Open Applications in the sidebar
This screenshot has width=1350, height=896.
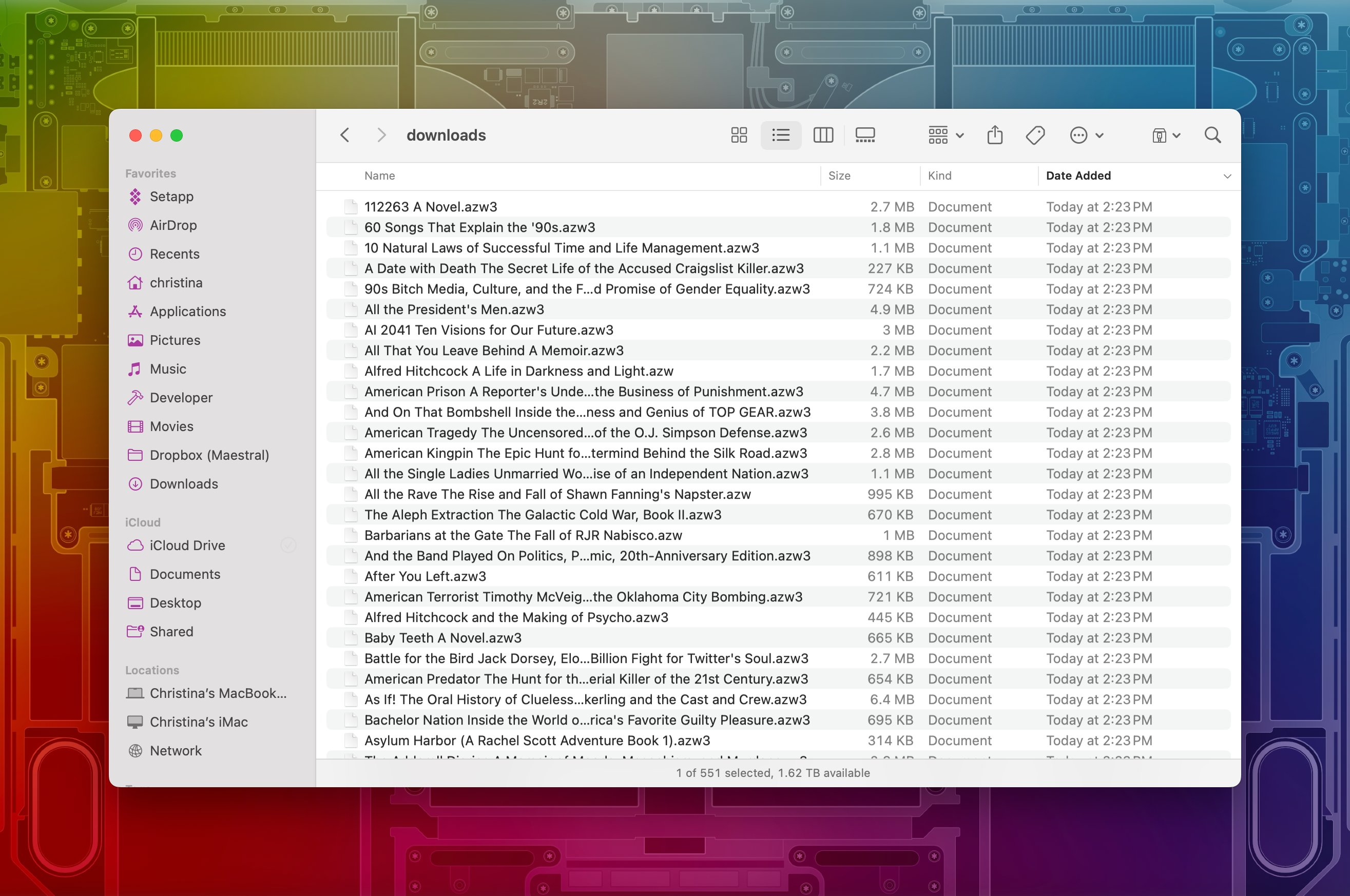point(177,311)
